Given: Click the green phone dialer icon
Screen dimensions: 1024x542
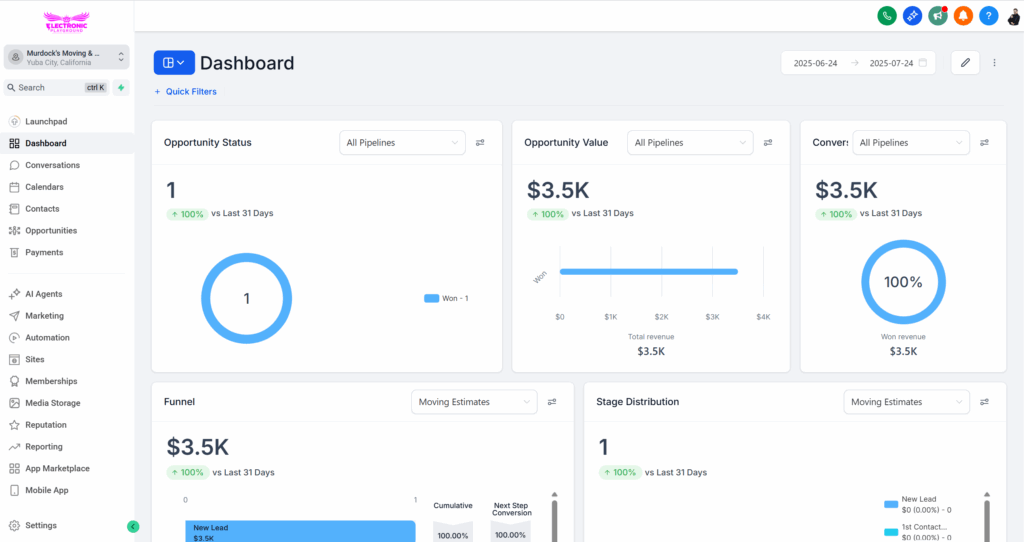Looking at the screenshot, I should tap(887, 16).
